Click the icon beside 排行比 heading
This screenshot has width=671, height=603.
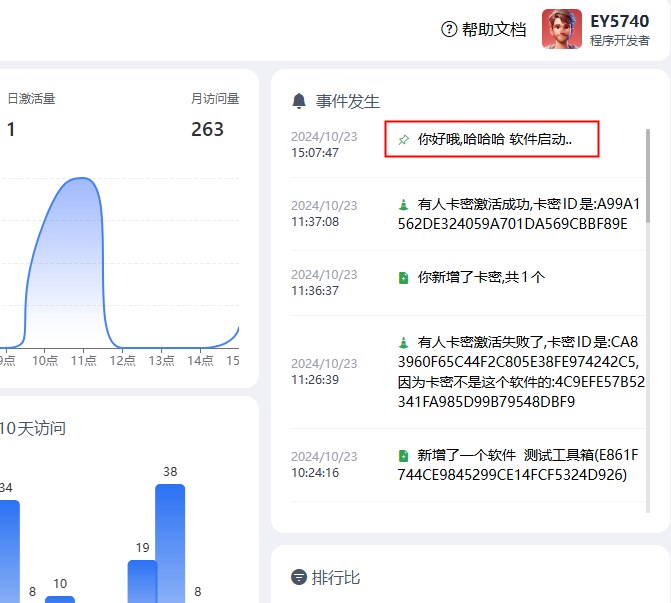coord(299,577)
